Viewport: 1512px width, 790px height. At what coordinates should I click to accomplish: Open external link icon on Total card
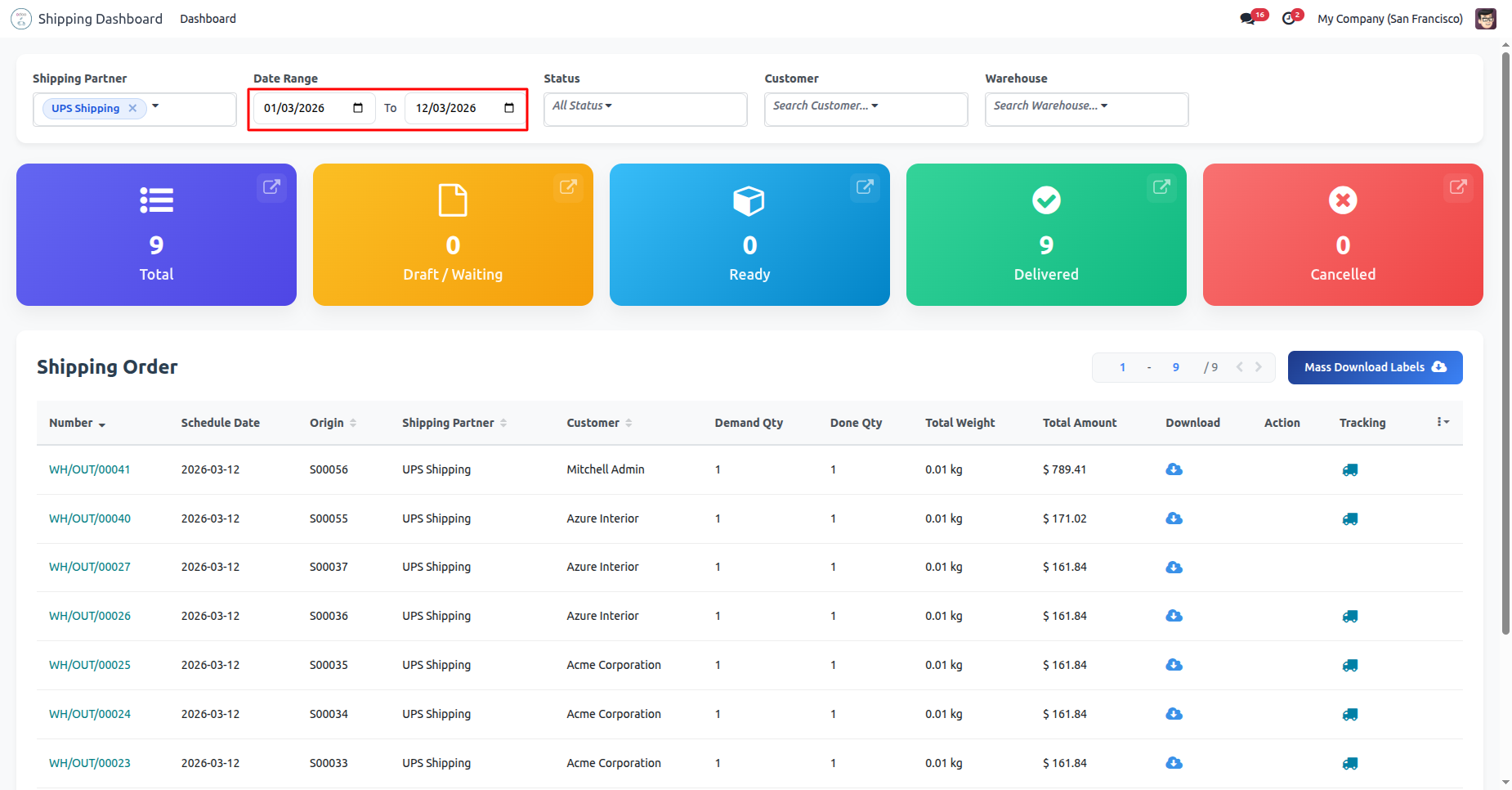click(x=271, y=187)
